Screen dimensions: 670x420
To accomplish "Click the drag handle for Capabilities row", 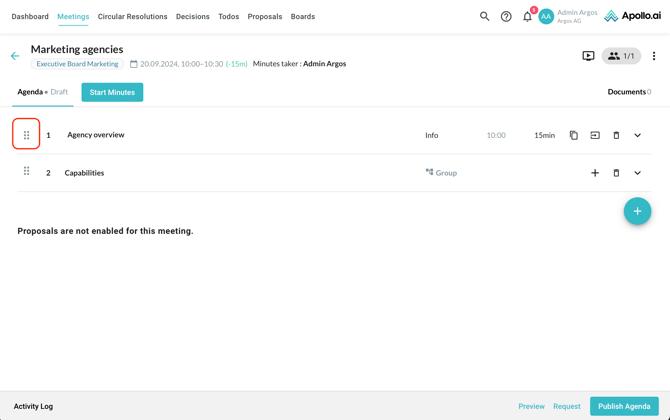I will [x=27, y=172].
